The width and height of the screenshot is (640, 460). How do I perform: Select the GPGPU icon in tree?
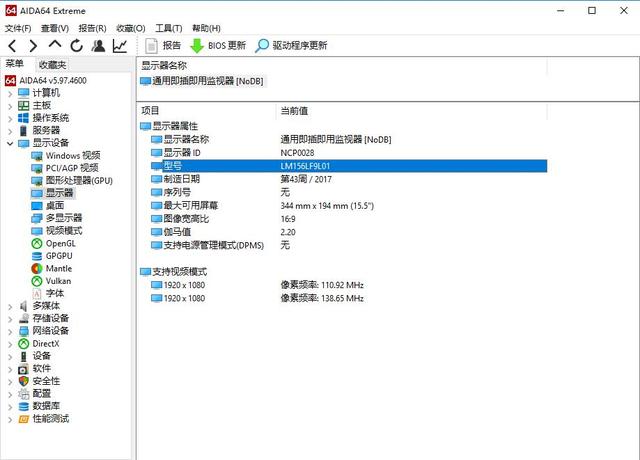click(37, 256)
